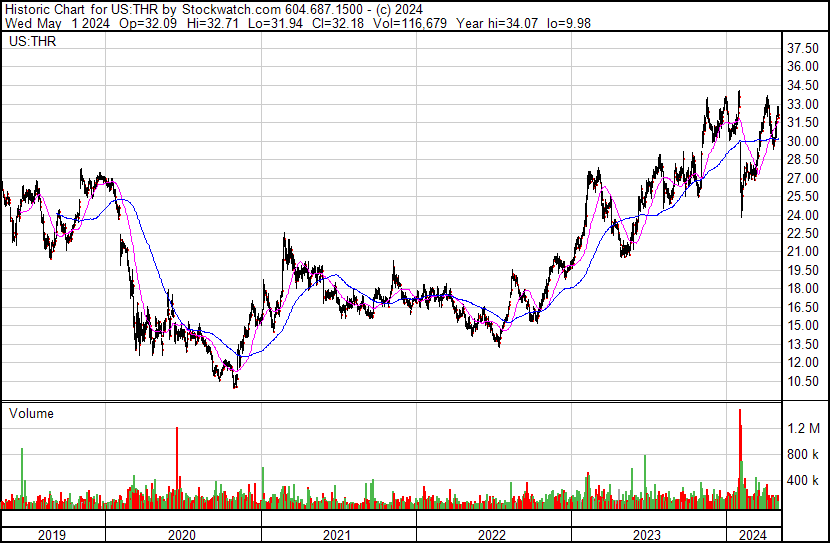The width and height of the screenshot is (830, 543).
Task: Click the tall red volume bar in 2020
Action: (x=177, y=468)
